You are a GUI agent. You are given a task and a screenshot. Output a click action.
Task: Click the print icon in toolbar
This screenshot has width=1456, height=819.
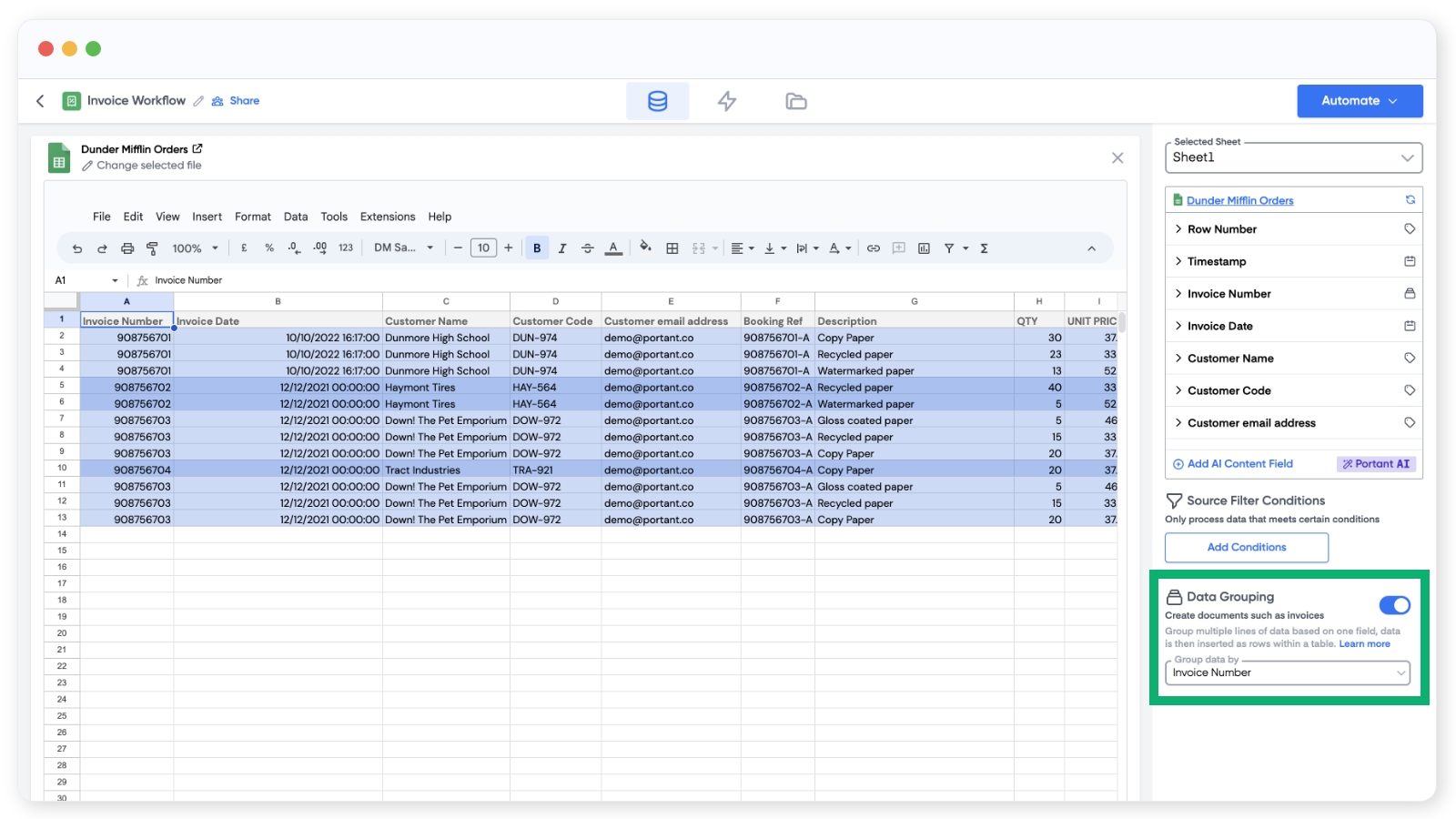[127, 248]
